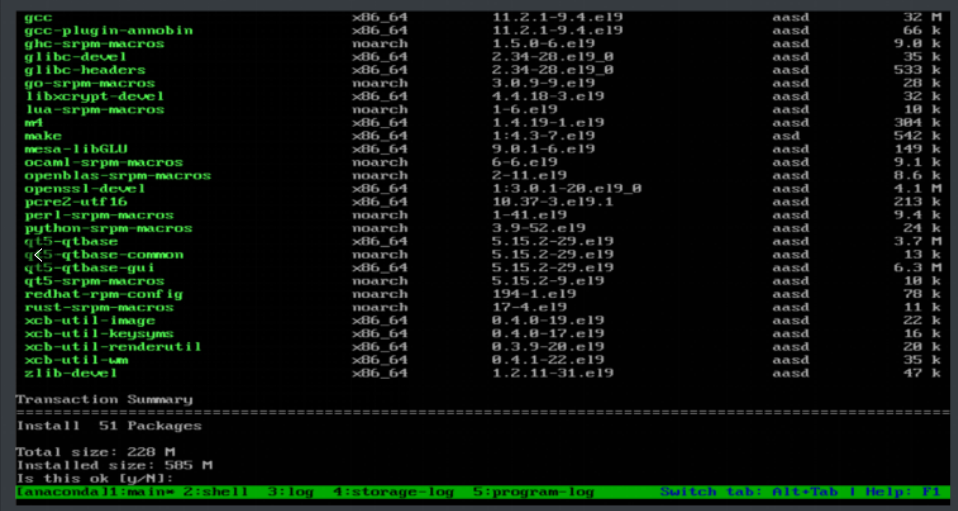The width and height of the screenshot is (958, 511).
Task: Click the 4.1 M size value
Action: point(917,189)
